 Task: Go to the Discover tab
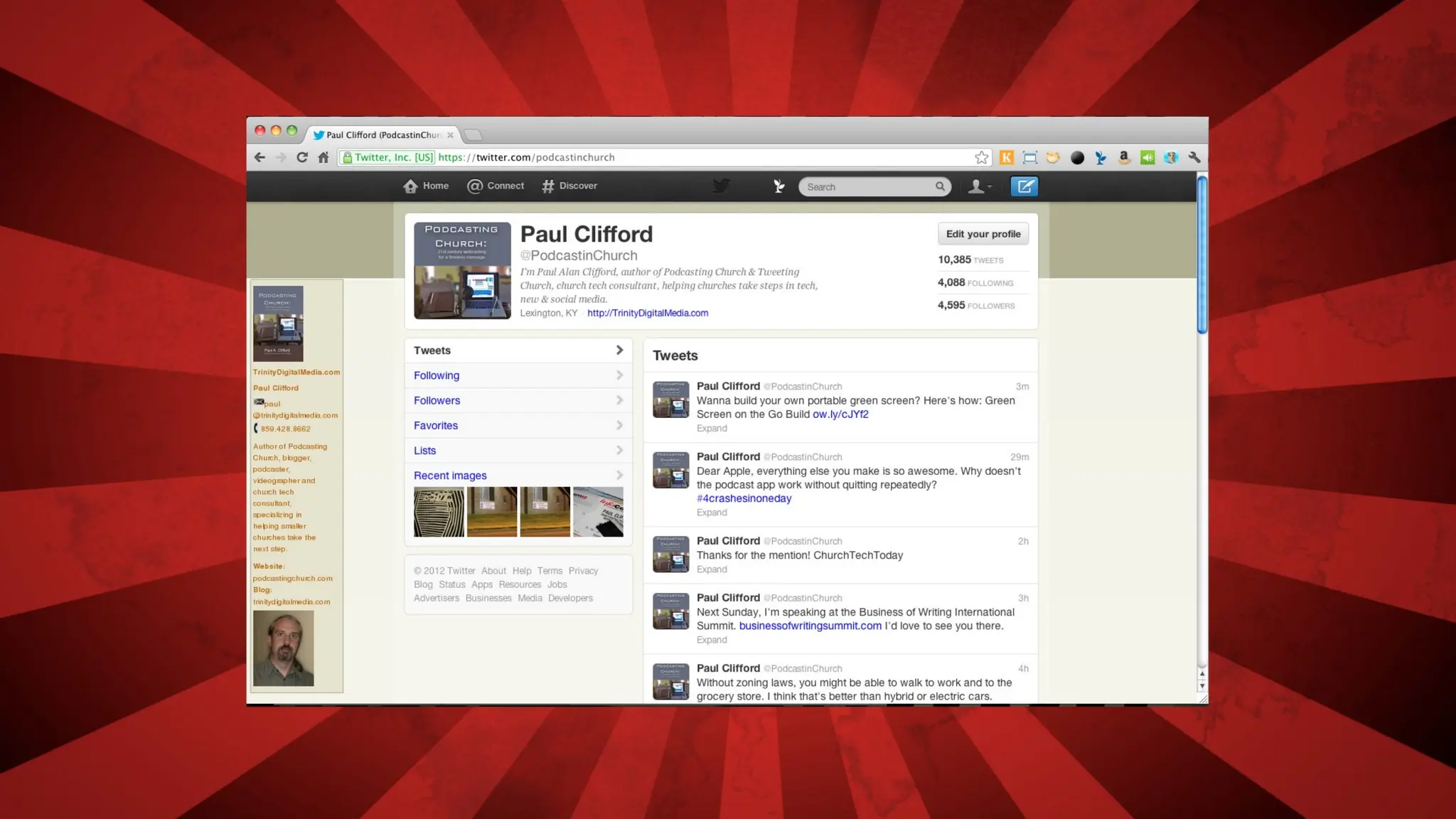(x=569, y=186)
